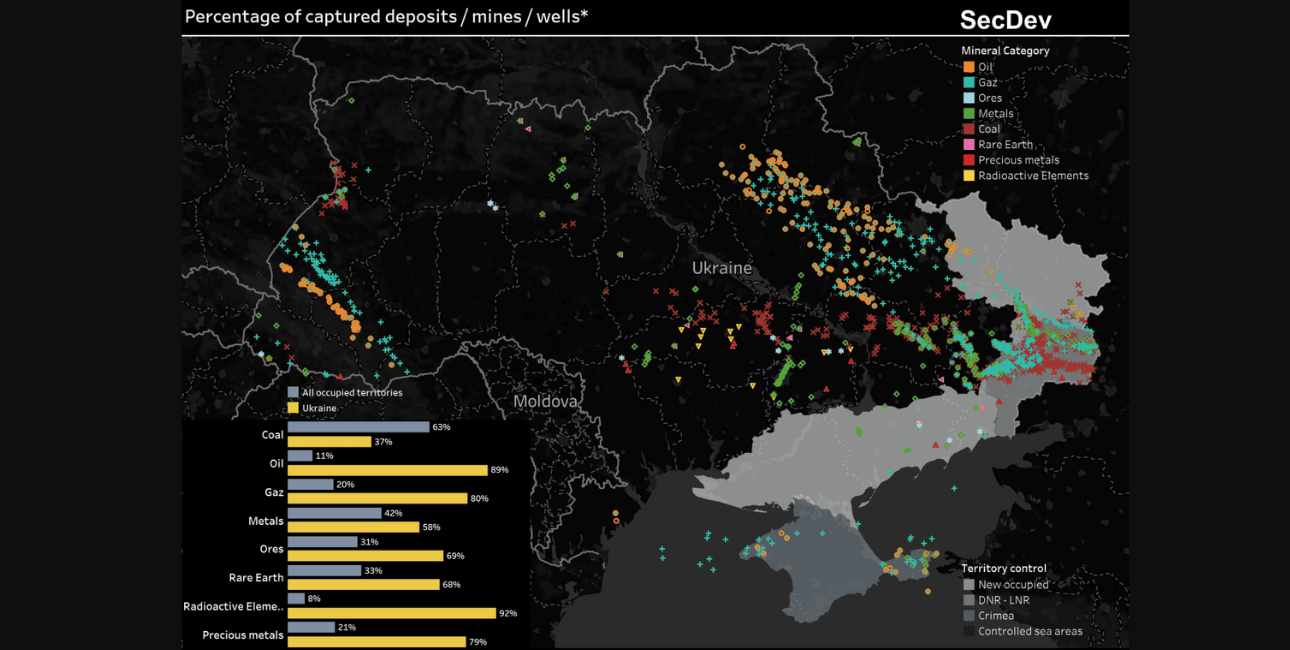Click the light blue Ores legend swatch
Image resolution: width=1290 pixels, height=650 pixels.
click(968, 98)
